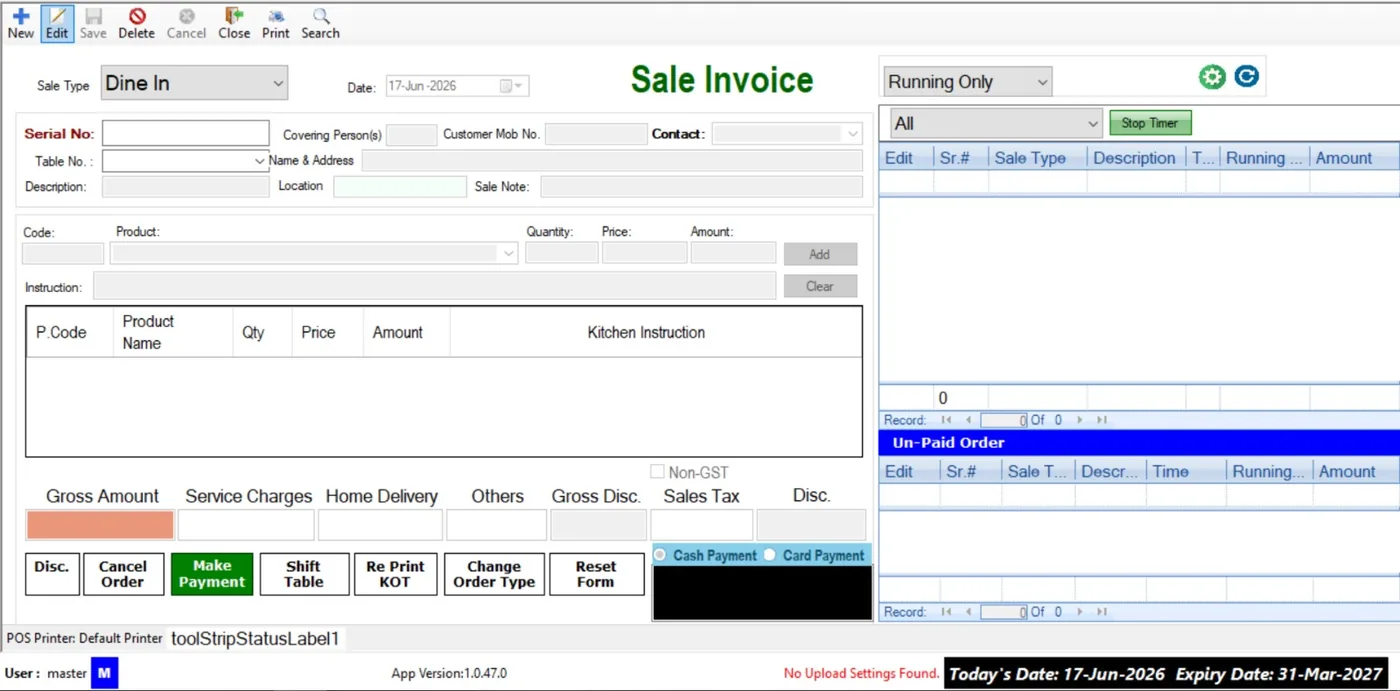1400x691 pixels.
Task: Go to next record in Running orders navigator
Action: click(1079, 420)
